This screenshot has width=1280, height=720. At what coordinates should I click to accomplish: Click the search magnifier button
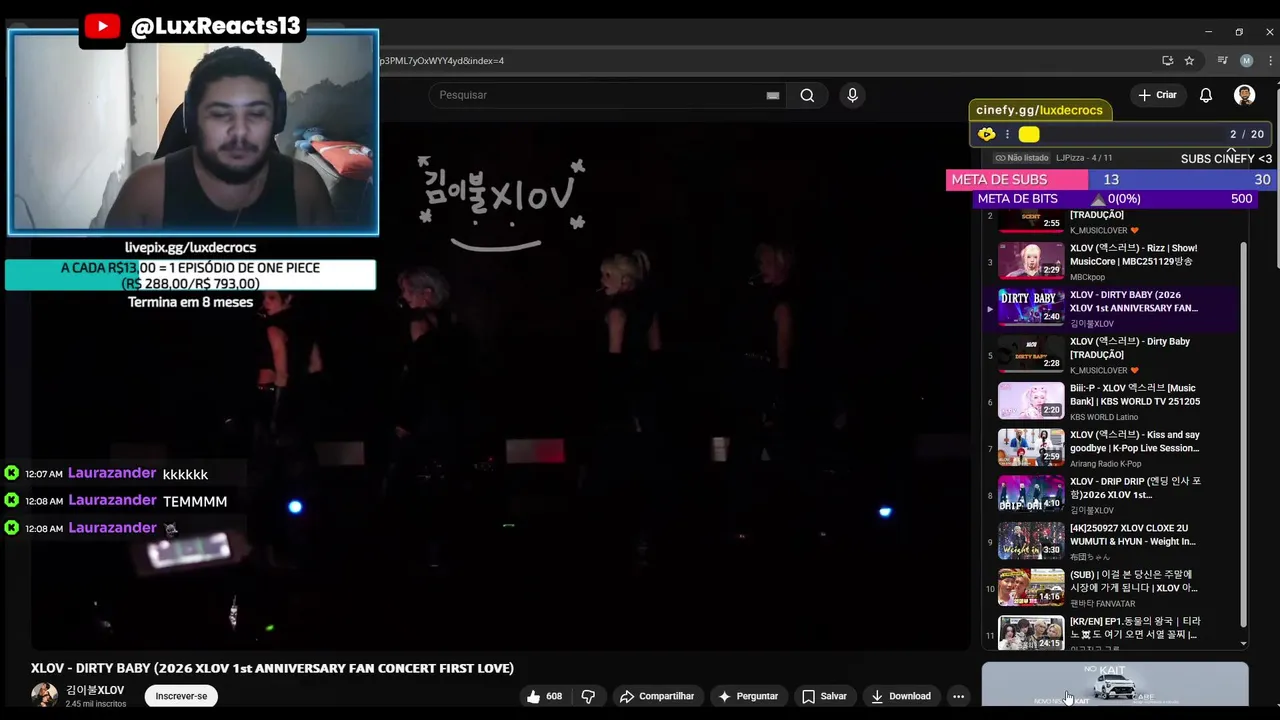click(x=807, y=95)
